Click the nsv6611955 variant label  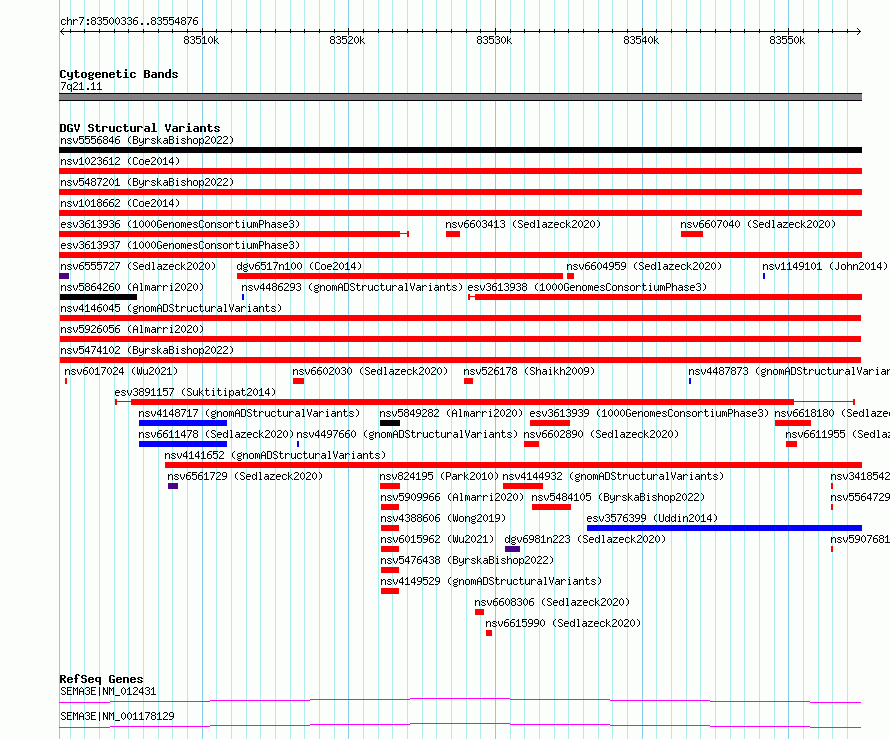coord(838,434)
